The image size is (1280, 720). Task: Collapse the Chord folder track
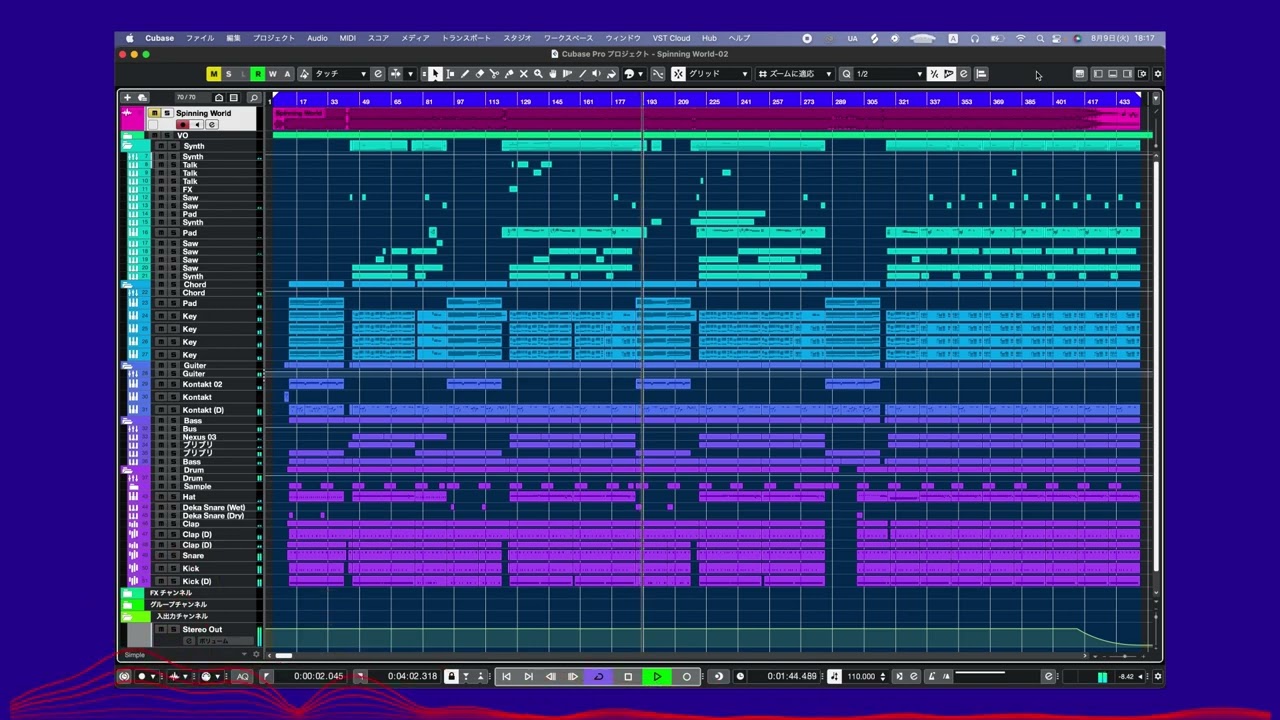128,285
